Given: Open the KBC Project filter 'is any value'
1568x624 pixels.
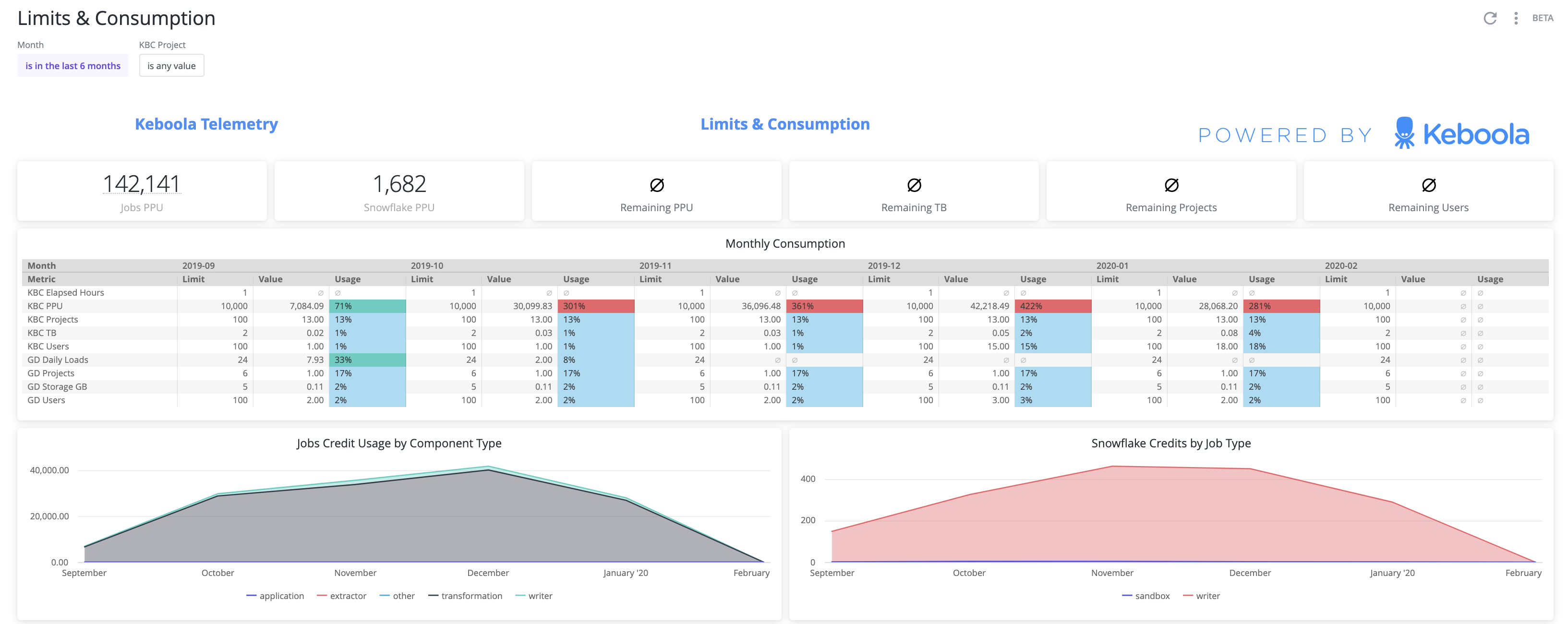Looking at the screenshot, I should pos(172,66).
